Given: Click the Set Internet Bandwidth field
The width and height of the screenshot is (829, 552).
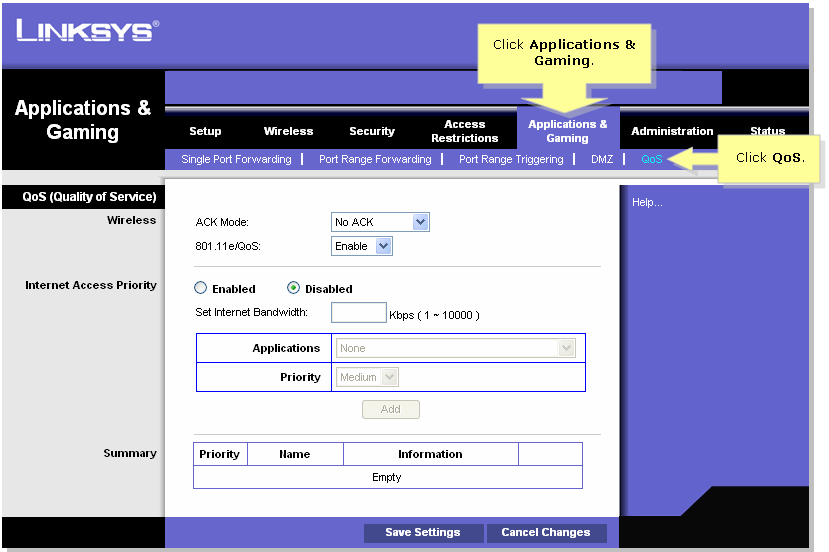Looking at the screenshot, I should point(358,312).
